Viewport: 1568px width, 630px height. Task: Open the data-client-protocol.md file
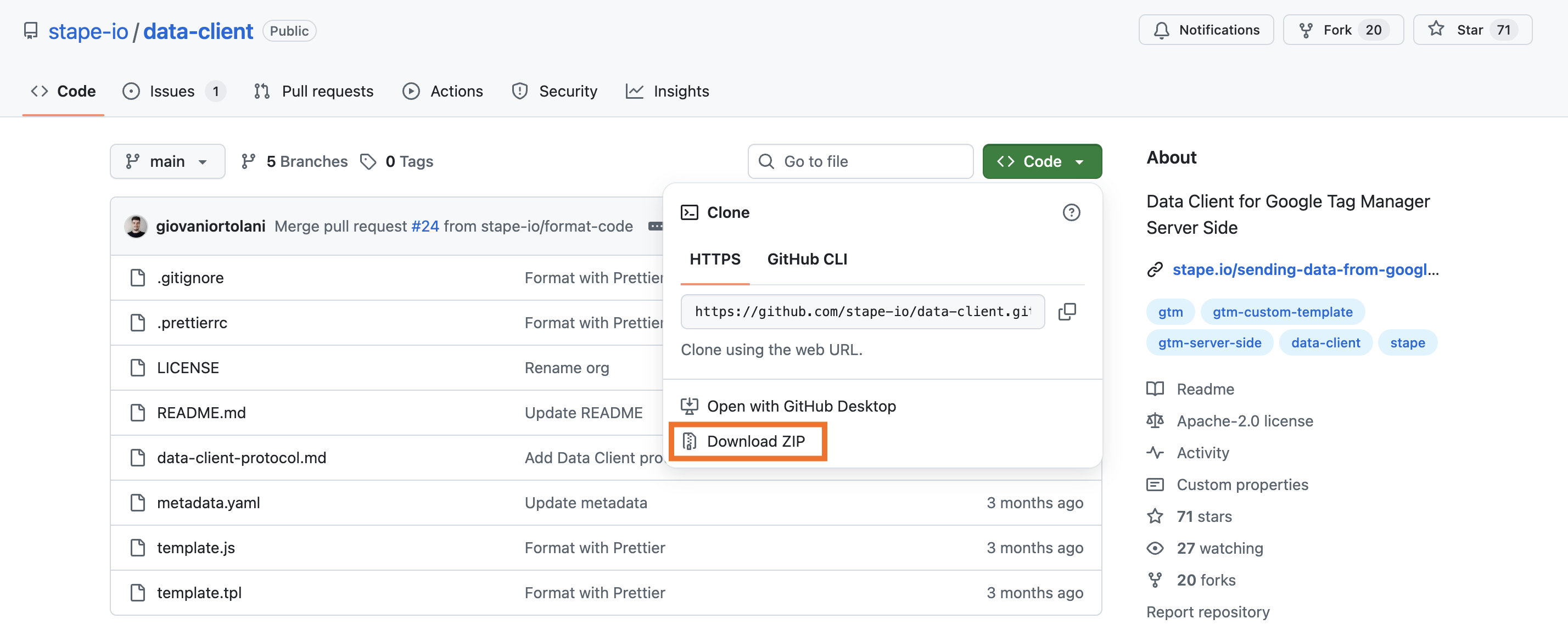click(241, 458)
